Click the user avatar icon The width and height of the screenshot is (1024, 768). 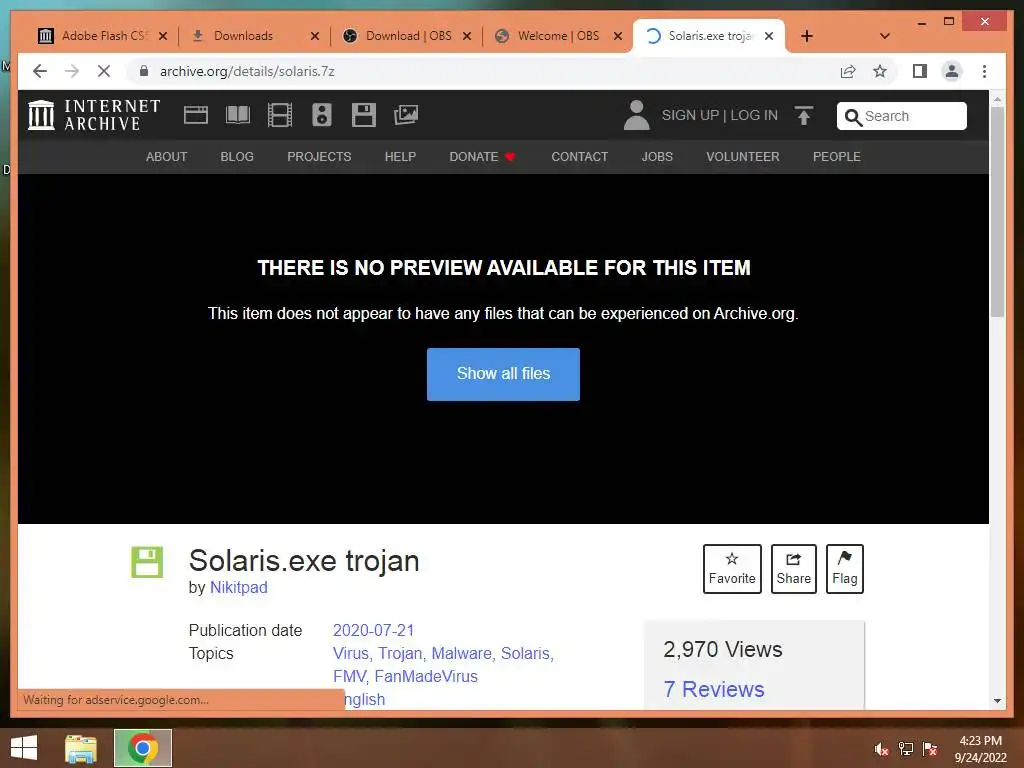click(636, 115)
